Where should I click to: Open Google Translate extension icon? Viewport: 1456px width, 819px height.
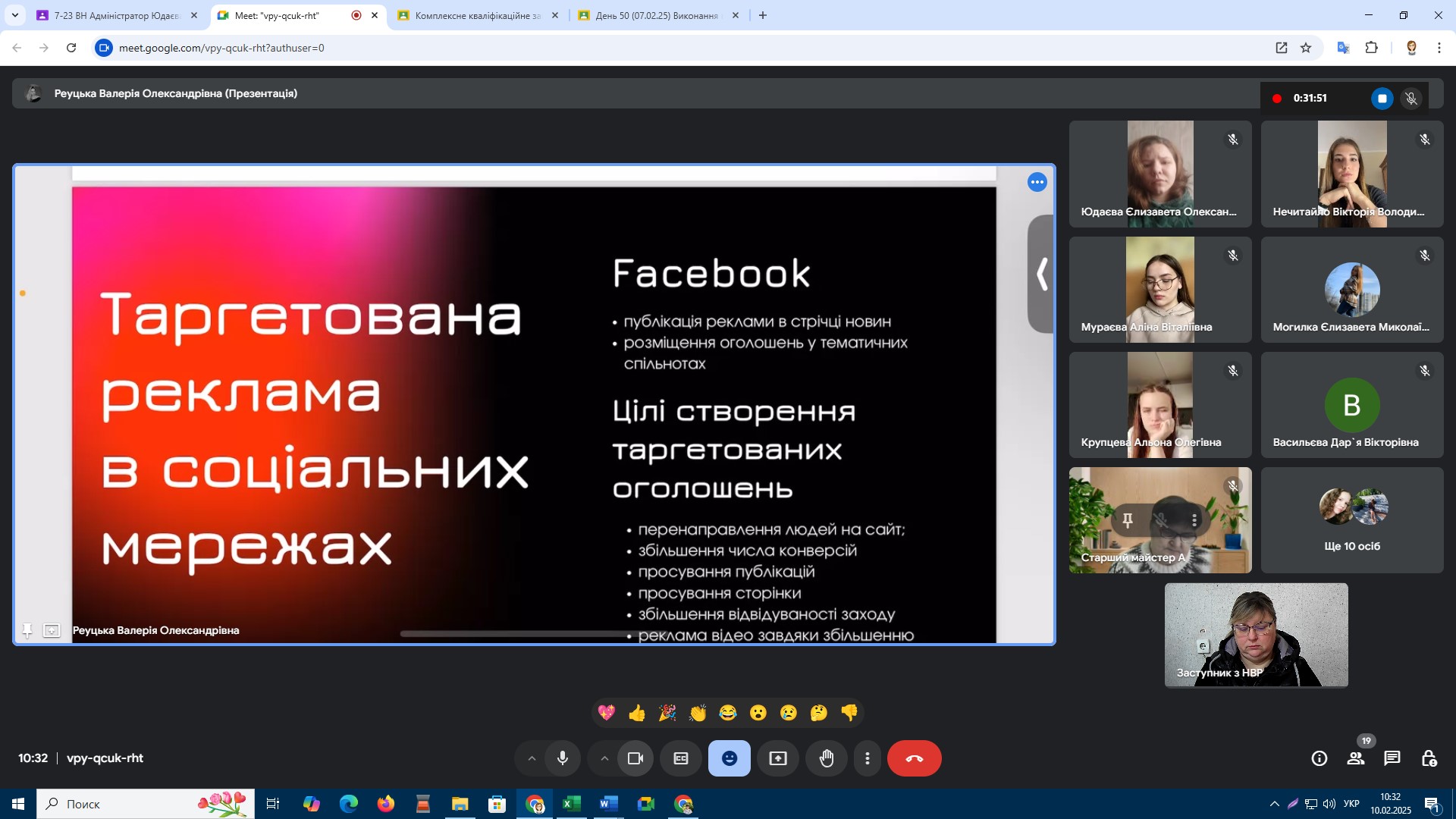pyautogui.click(x=1343, y=48)
